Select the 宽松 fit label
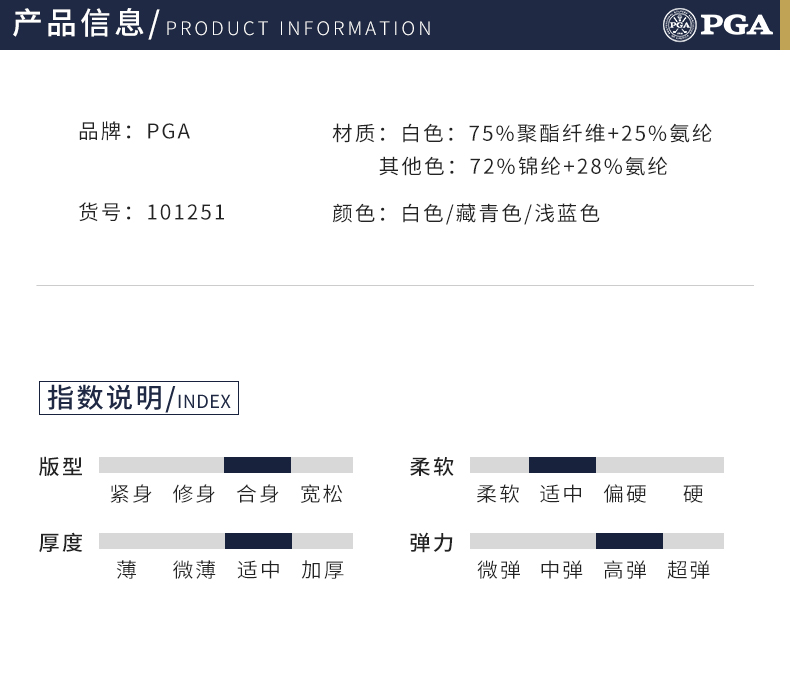Viewport: 790px width, 699px height. tap(321, 494)
